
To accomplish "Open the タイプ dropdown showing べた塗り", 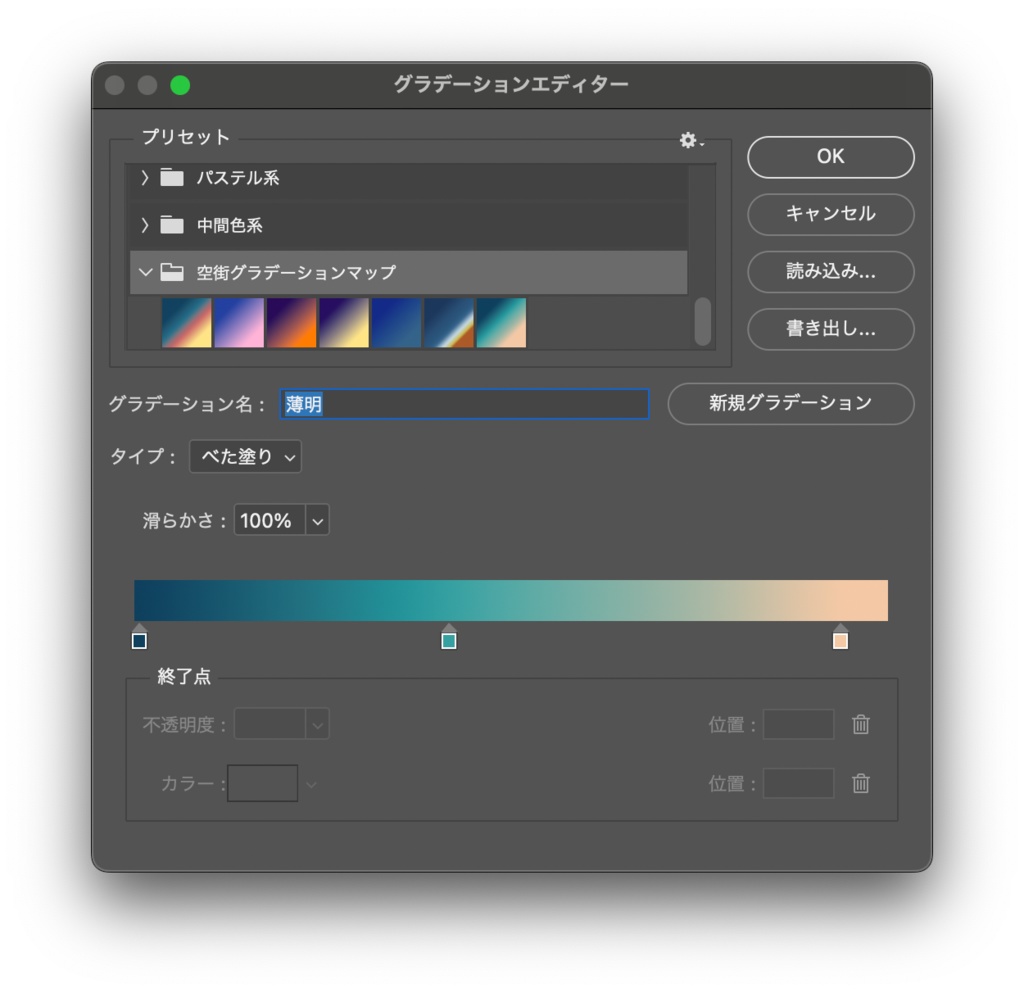I will (x=246, y=456).
